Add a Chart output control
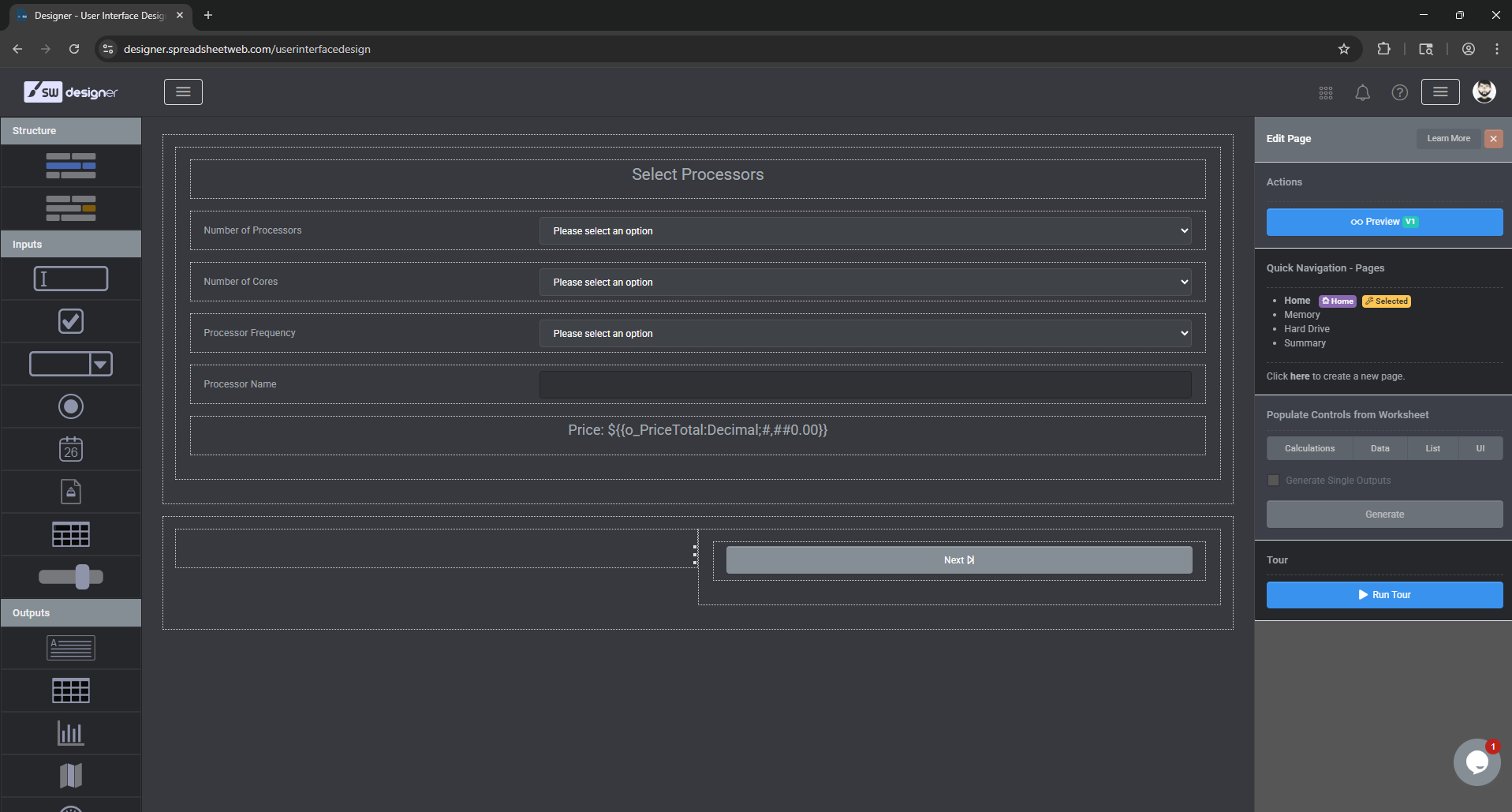This screenshot has height=812, width=1512. click(x=70, y=732)
